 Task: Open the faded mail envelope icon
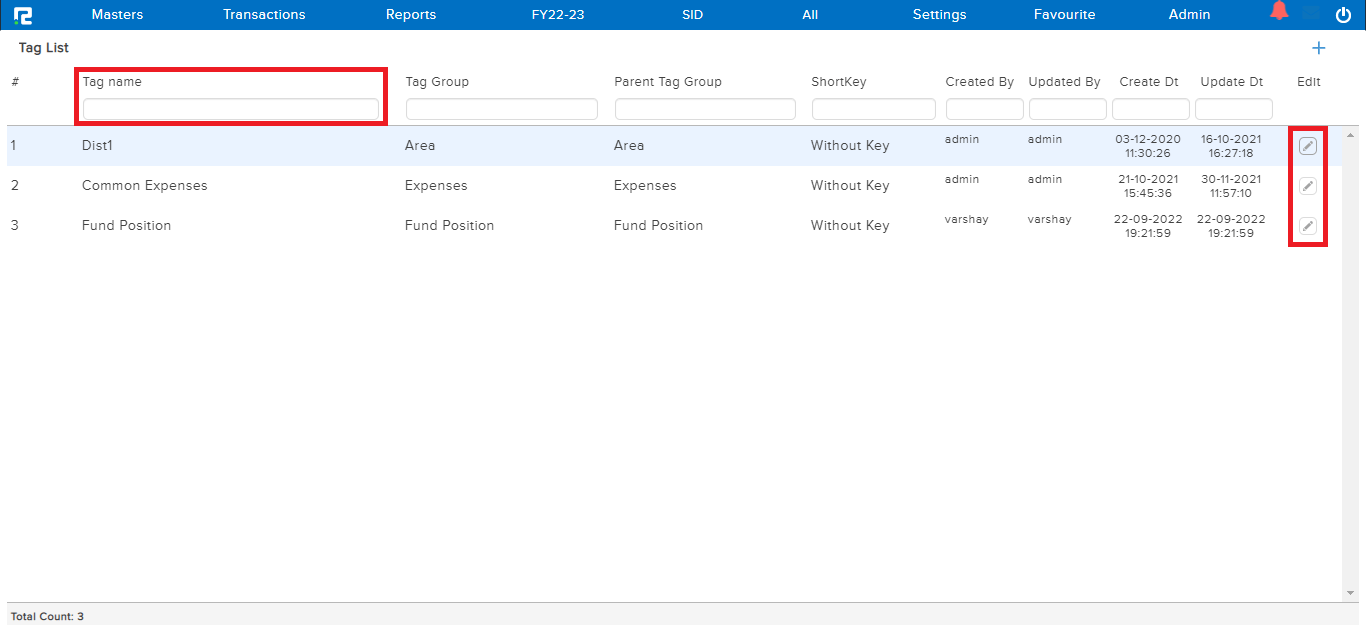(x=1311, y=15)
